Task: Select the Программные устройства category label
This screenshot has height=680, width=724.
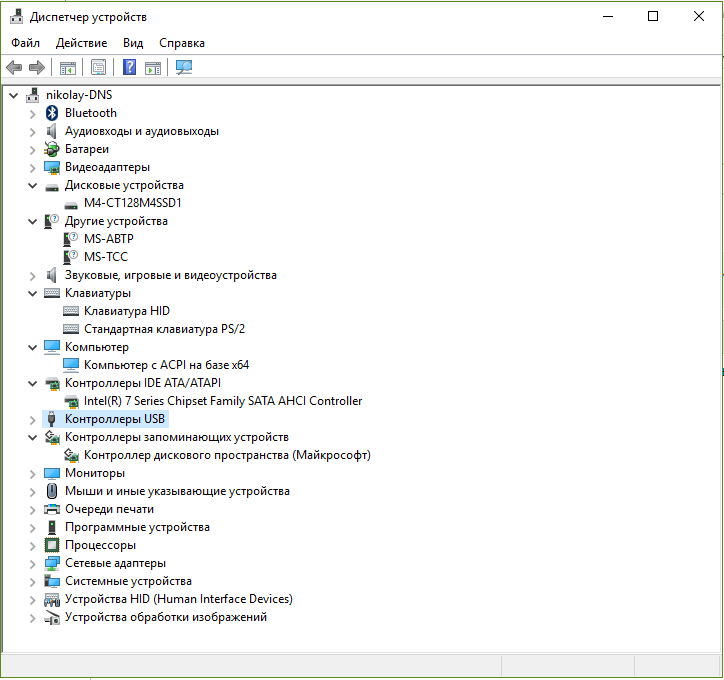Action: pyautogui.click(x=137, y=527)
